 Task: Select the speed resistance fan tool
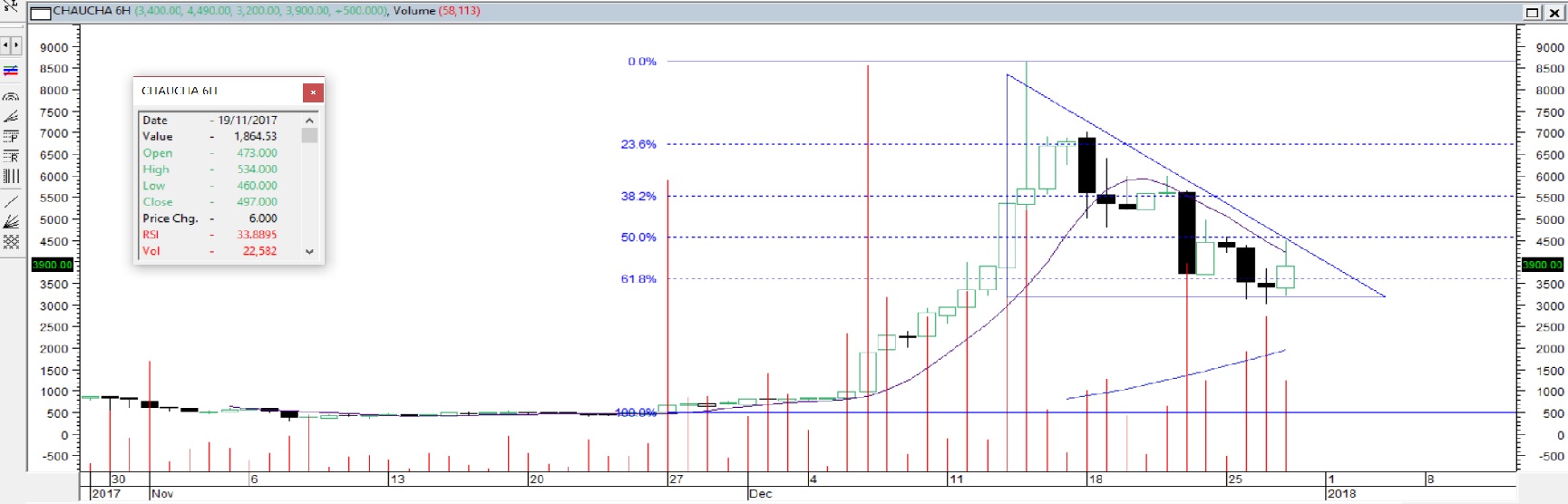(x=11, y=221)
